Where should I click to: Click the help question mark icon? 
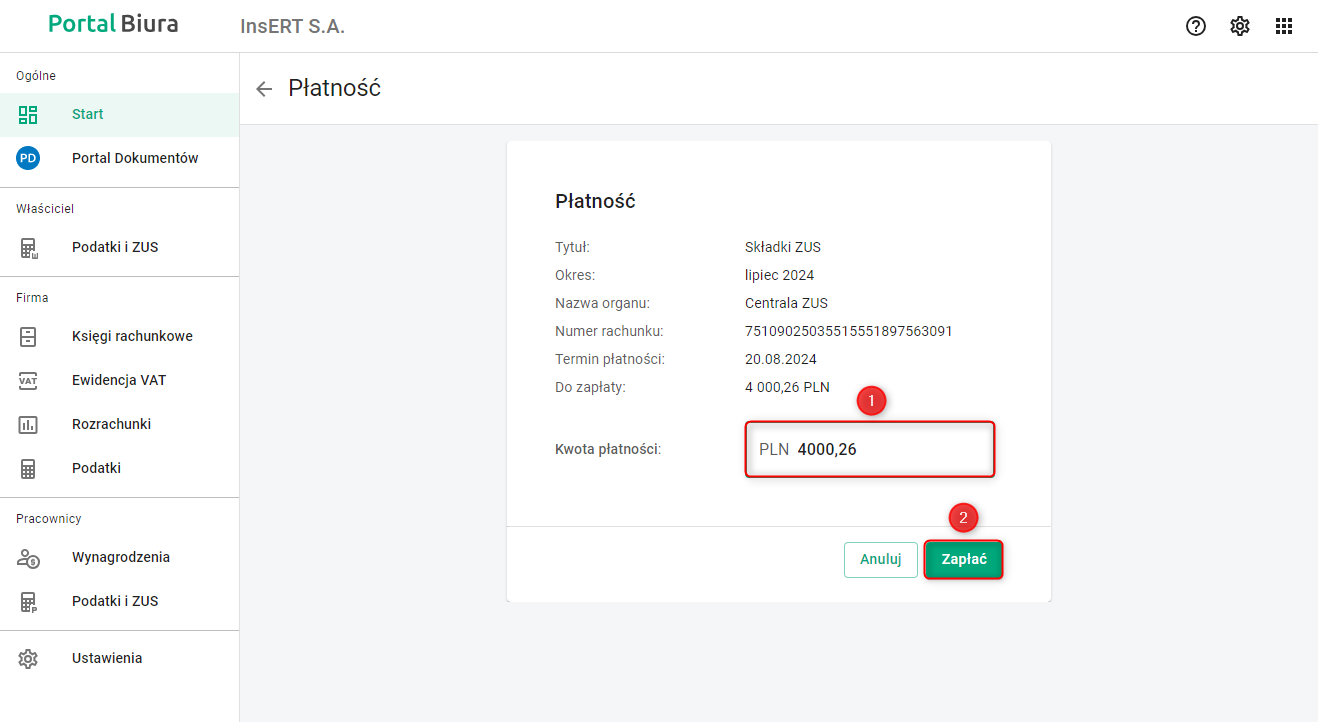coord(1196,27)
